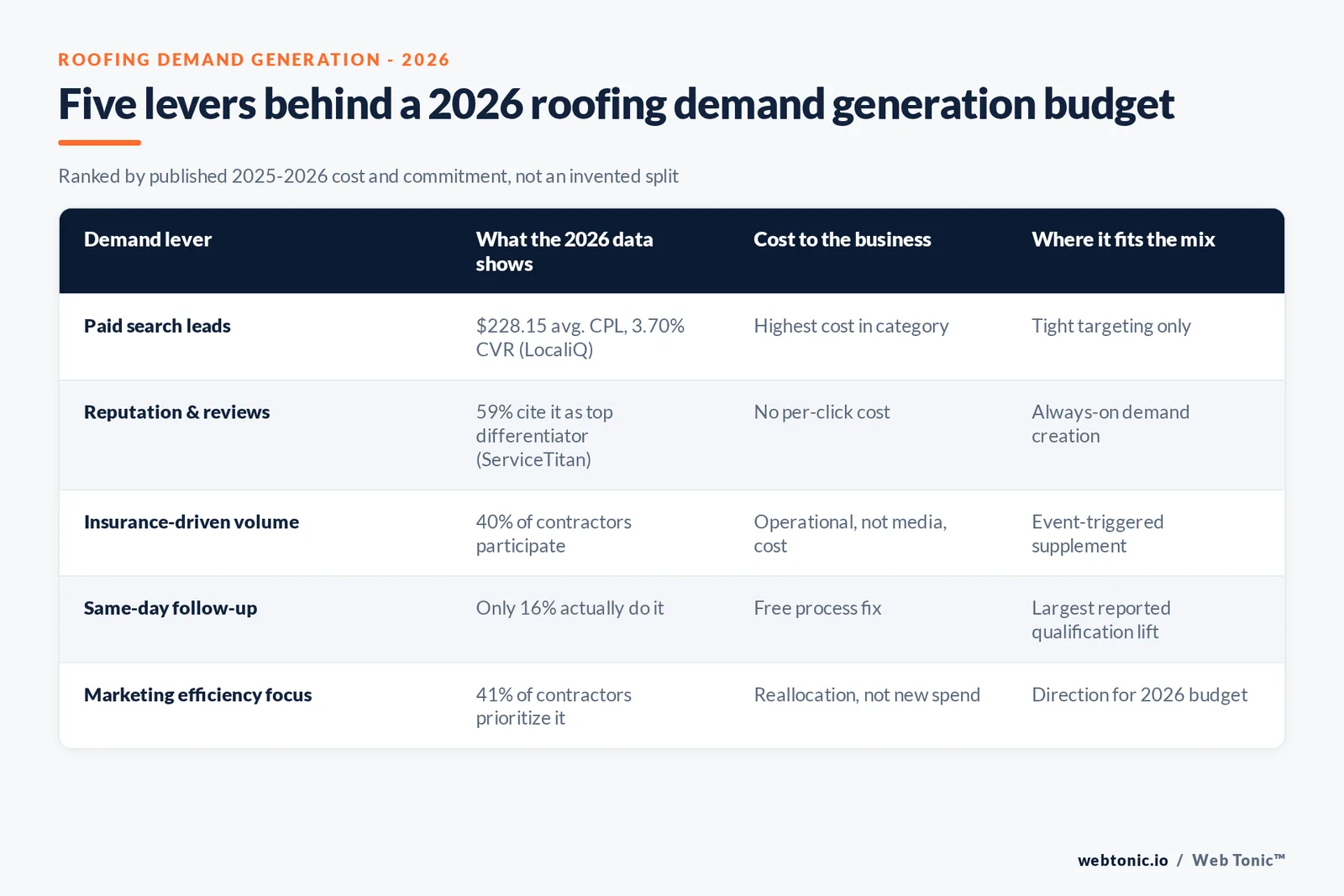Image resolution: width=1344 pixels, height=896 pixels.
Task: Select the 'Paid search leads' row label
Action: (157, 326)
